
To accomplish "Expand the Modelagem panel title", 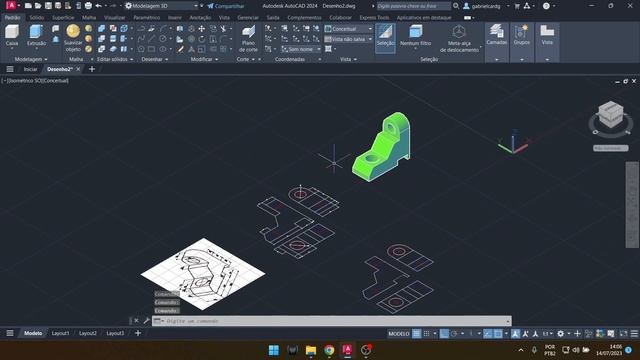I will click(x=31, y=59).
